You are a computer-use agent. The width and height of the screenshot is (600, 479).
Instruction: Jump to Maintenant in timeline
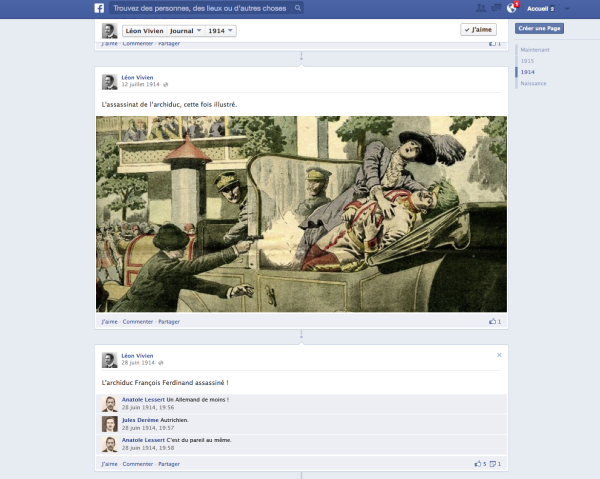coord(535,50)
